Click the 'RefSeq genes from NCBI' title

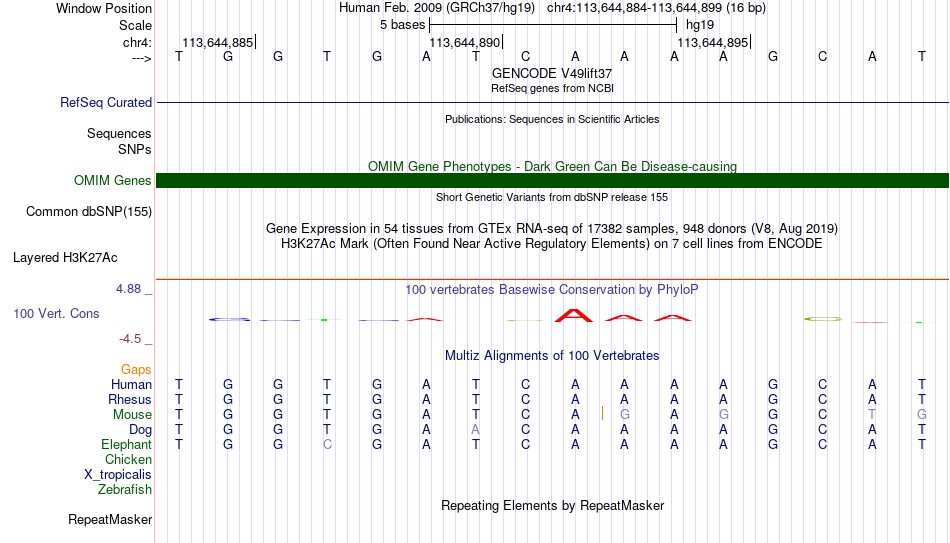pos(552,88)
